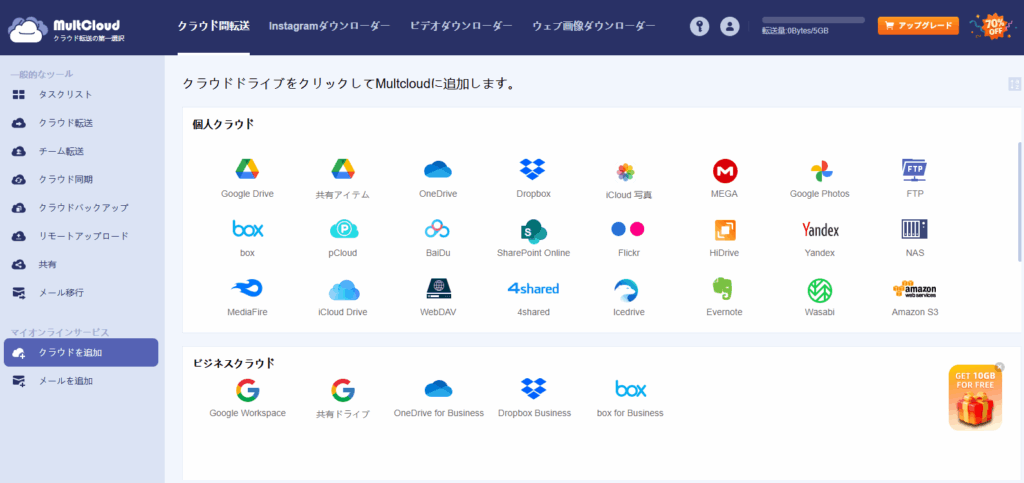
Task: Open the user account profile icon
Action: [x=730, y=26]
